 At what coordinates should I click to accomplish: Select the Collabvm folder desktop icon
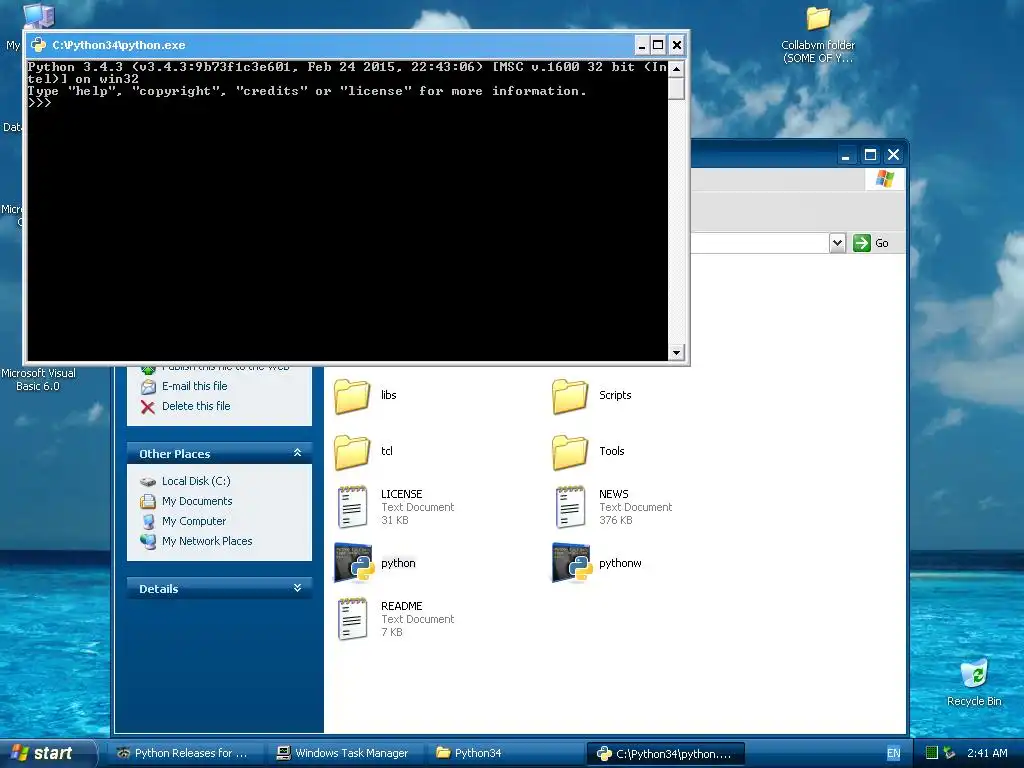[x=818, y=20]
